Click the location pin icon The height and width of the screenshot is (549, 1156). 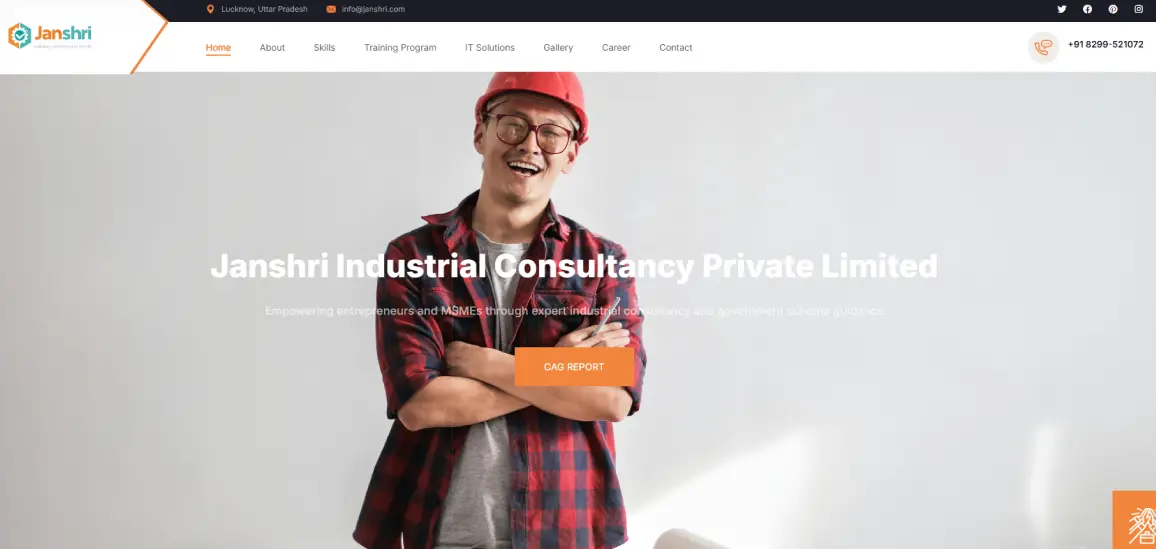coord(210,9)
